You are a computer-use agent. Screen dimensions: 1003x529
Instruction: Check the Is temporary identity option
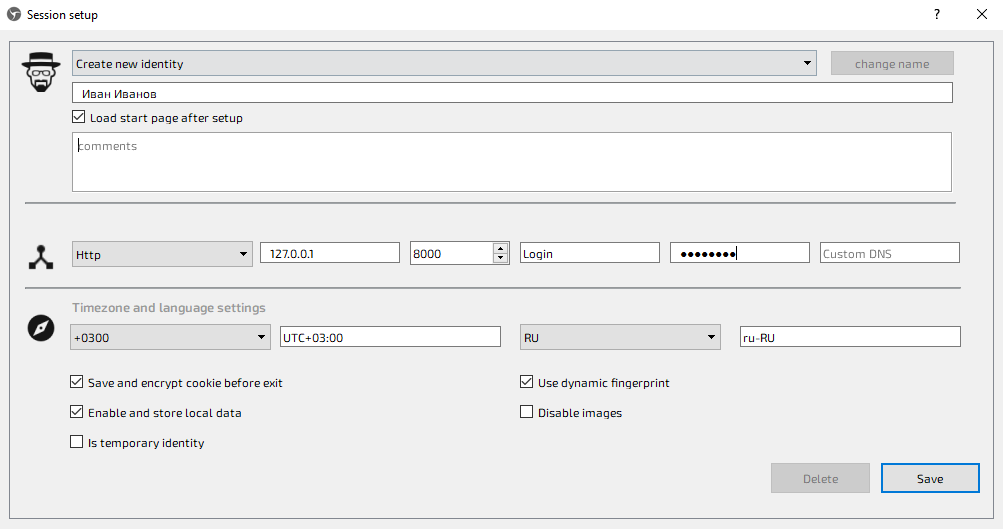click(77, 442)
